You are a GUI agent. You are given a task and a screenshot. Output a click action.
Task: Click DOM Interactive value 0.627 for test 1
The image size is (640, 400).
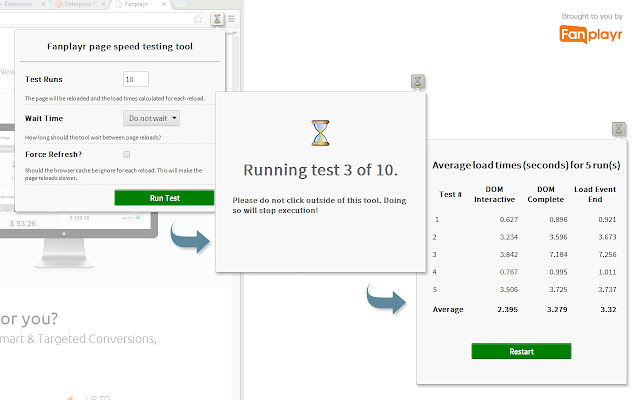pos(509,220)
